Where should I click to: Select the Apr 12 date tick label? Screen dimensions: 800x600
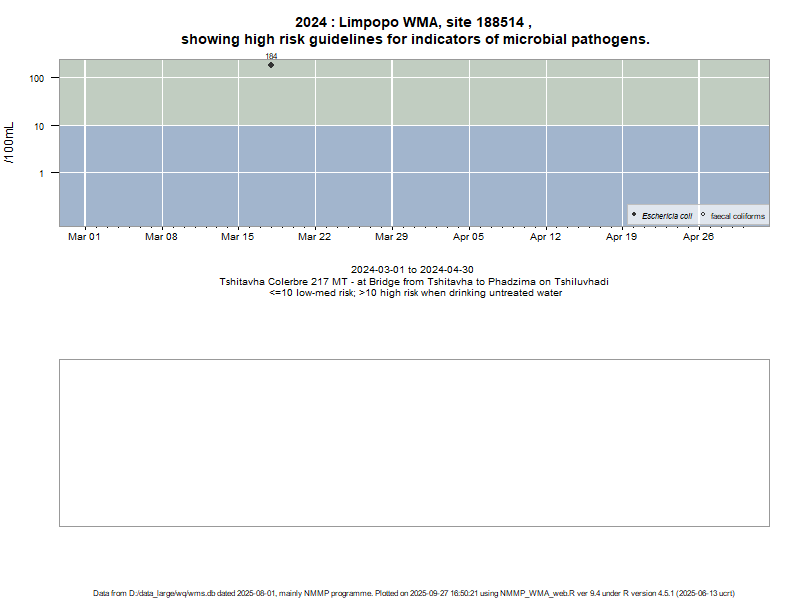pos(545,237)
